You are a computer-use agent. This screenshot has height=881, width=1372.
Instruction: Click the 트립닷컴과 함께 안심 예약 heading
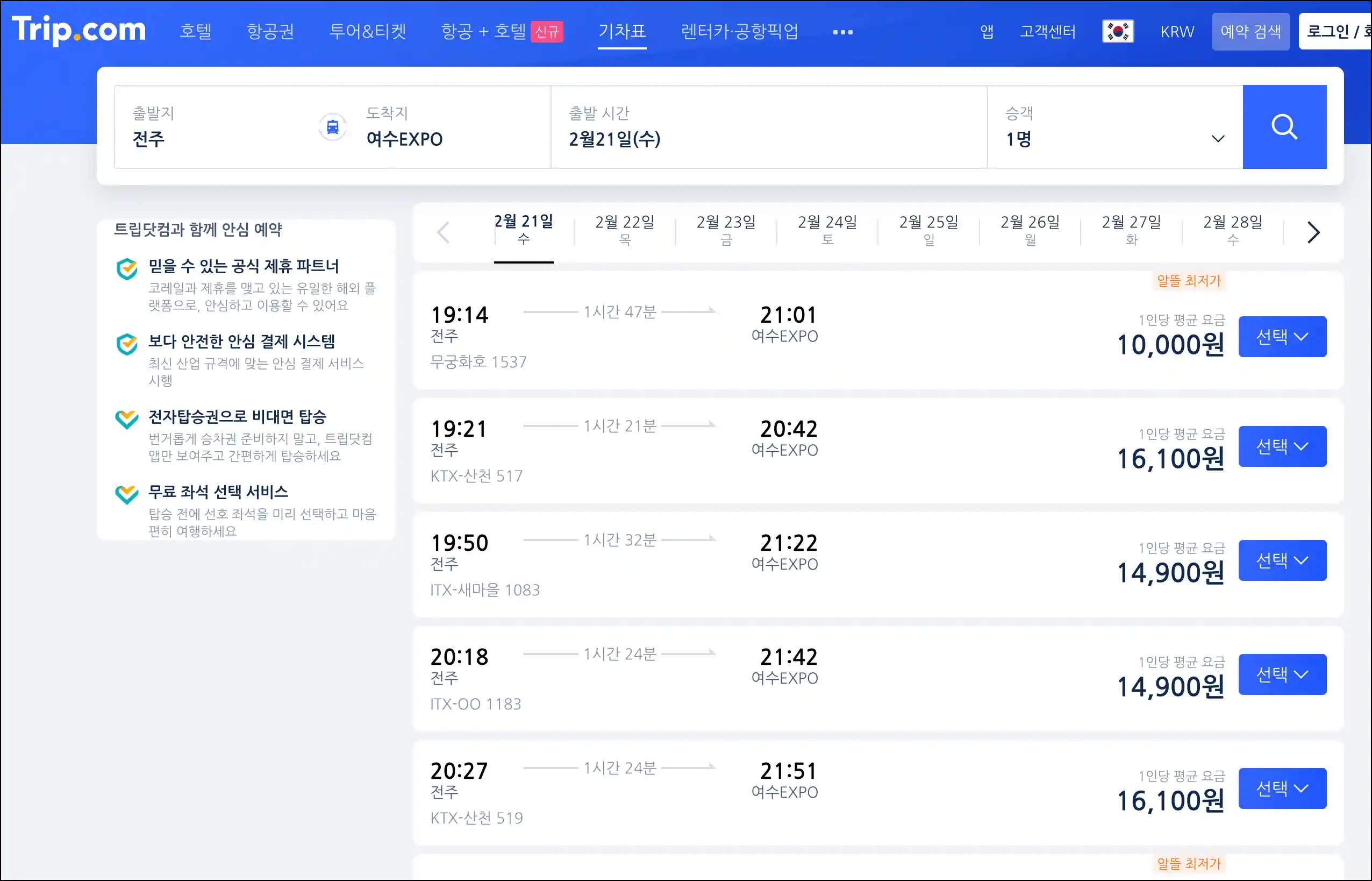click(x=198, y=230)
